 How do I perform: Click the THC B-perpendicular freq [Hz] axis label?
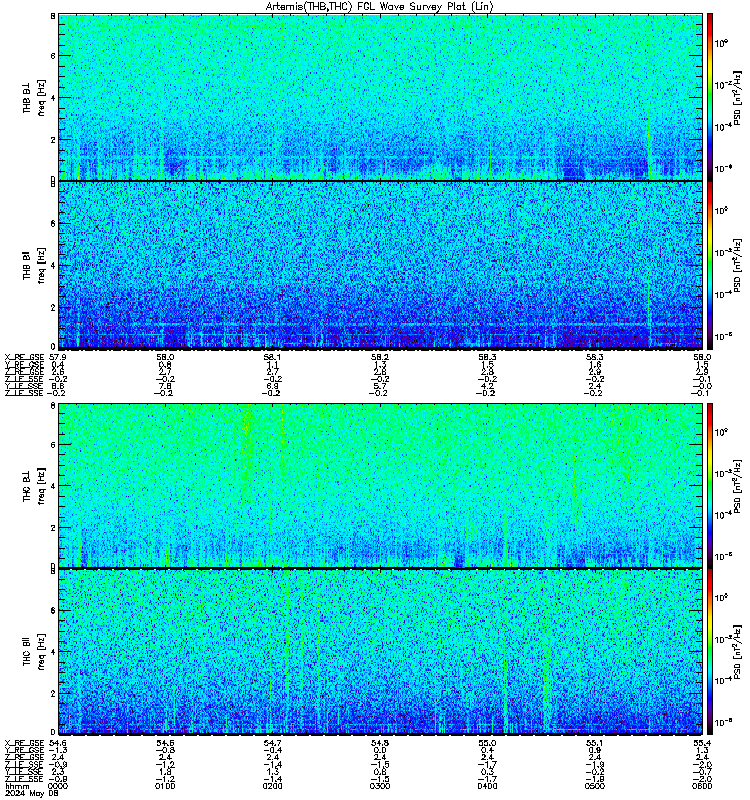pyautogui.click(x=41, y=486)
